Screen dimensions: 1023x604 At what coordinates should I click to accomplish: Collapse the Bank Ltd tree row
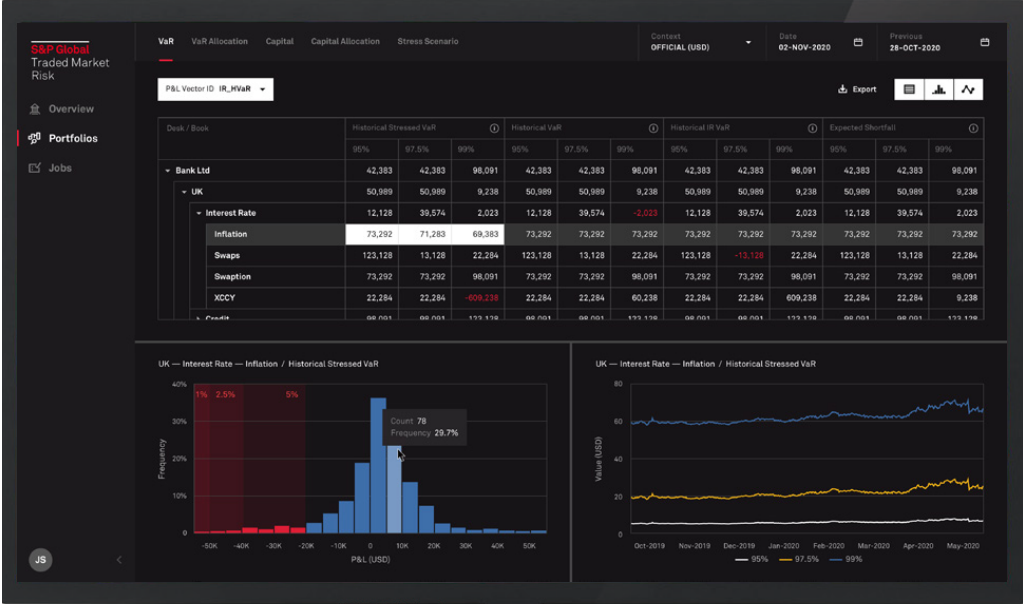pyautogui.click(x=168, y=171)
